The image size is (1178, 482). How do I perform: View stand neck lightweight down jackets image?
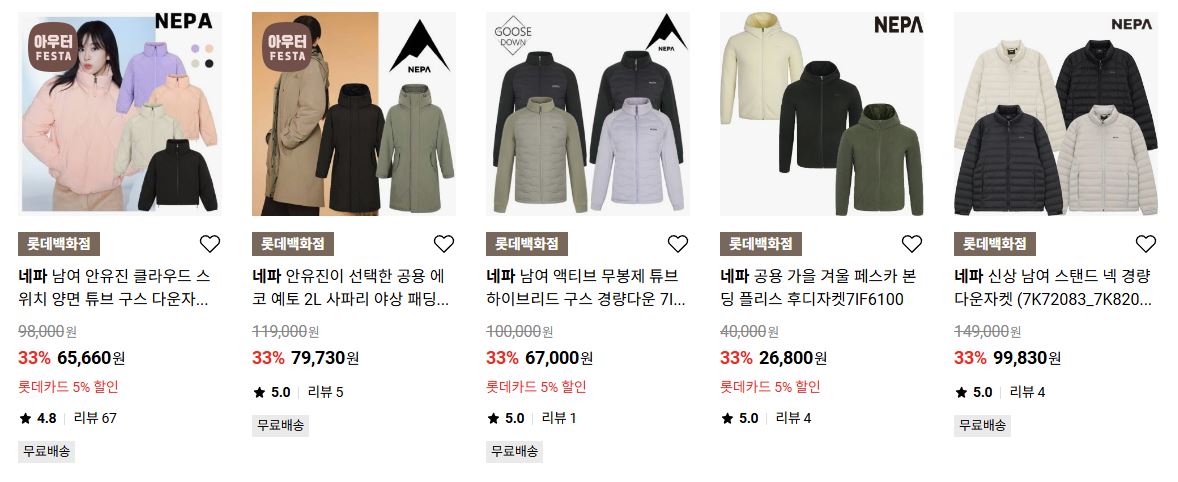[x=1056, y=114]
